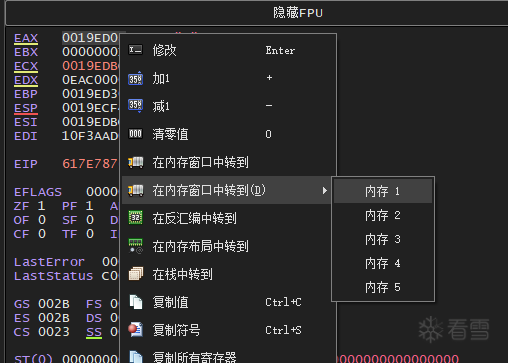The height and width of the screenshot is (363, 508).
Task: Select 在栈中转到 menu entry
Action: click(x=228, y=274)
